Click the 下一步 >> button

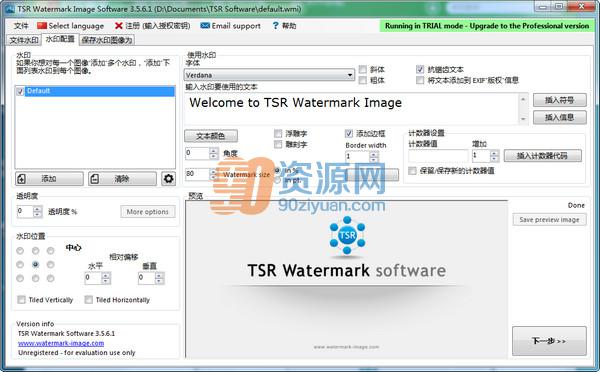(x=549, y=341)
